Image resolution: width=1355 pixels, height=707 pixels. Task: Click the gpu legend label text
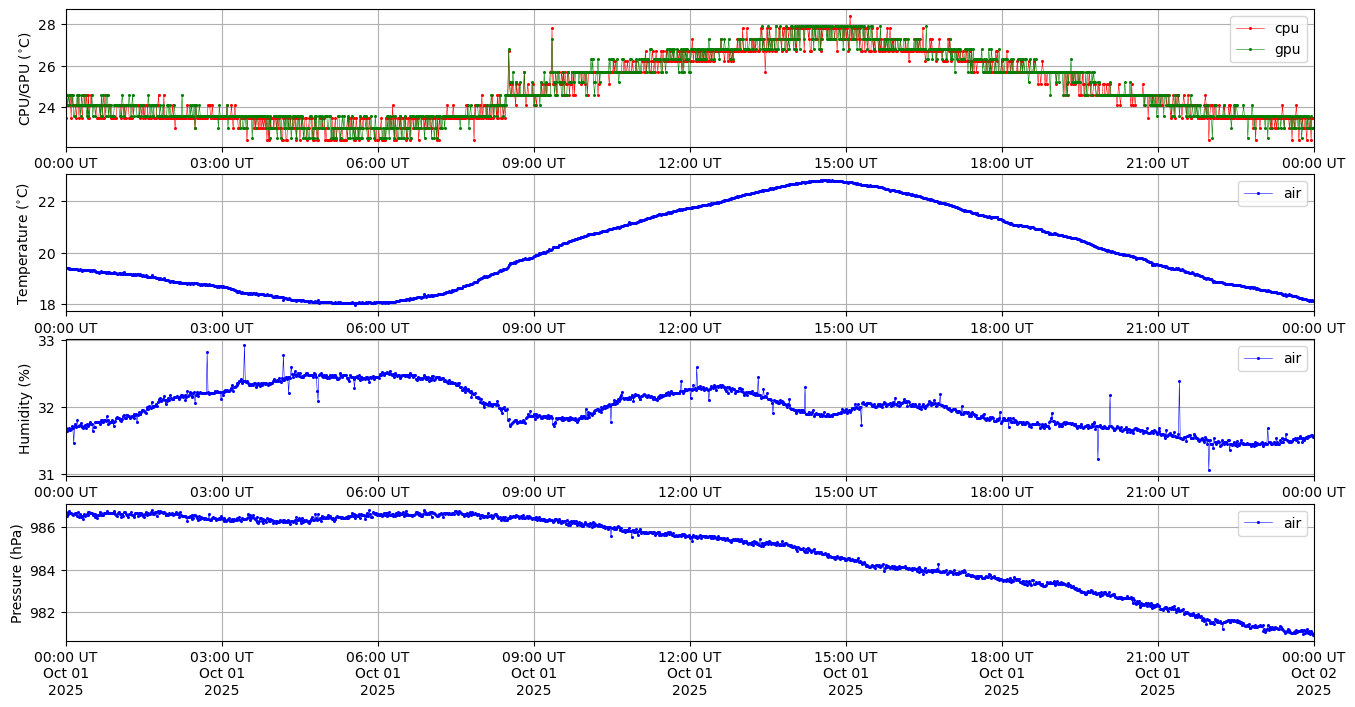pyautogui.click(x=1287, y=48)
